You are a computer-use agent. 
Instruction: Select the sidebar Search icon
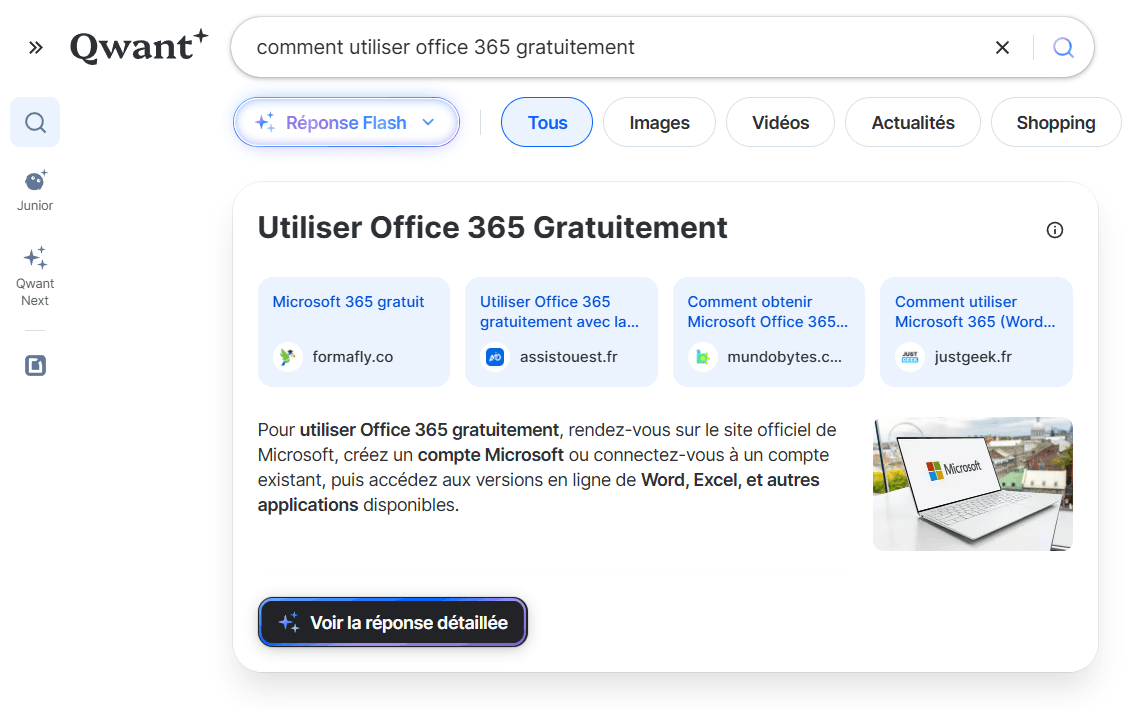(35, 122)
